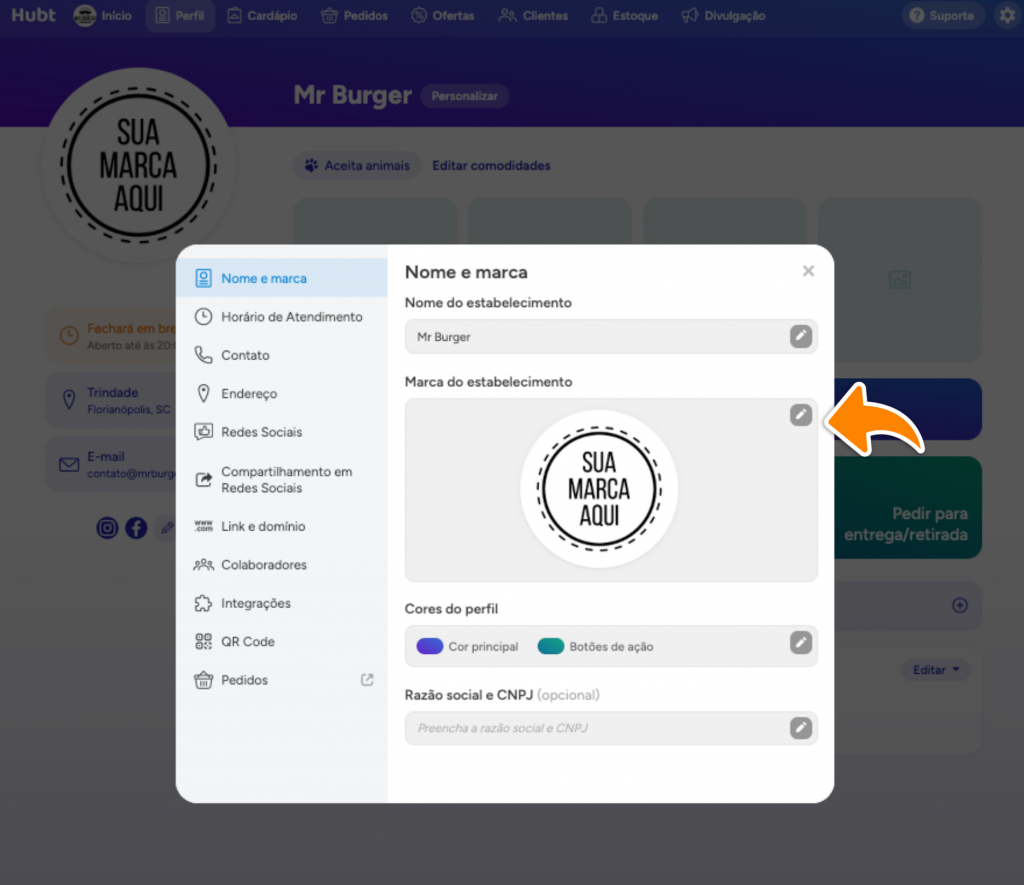The width and height of the screenshot is (1024, 885).
Task: Click the Fechará em breve hours card
Action: coord(111,336)
